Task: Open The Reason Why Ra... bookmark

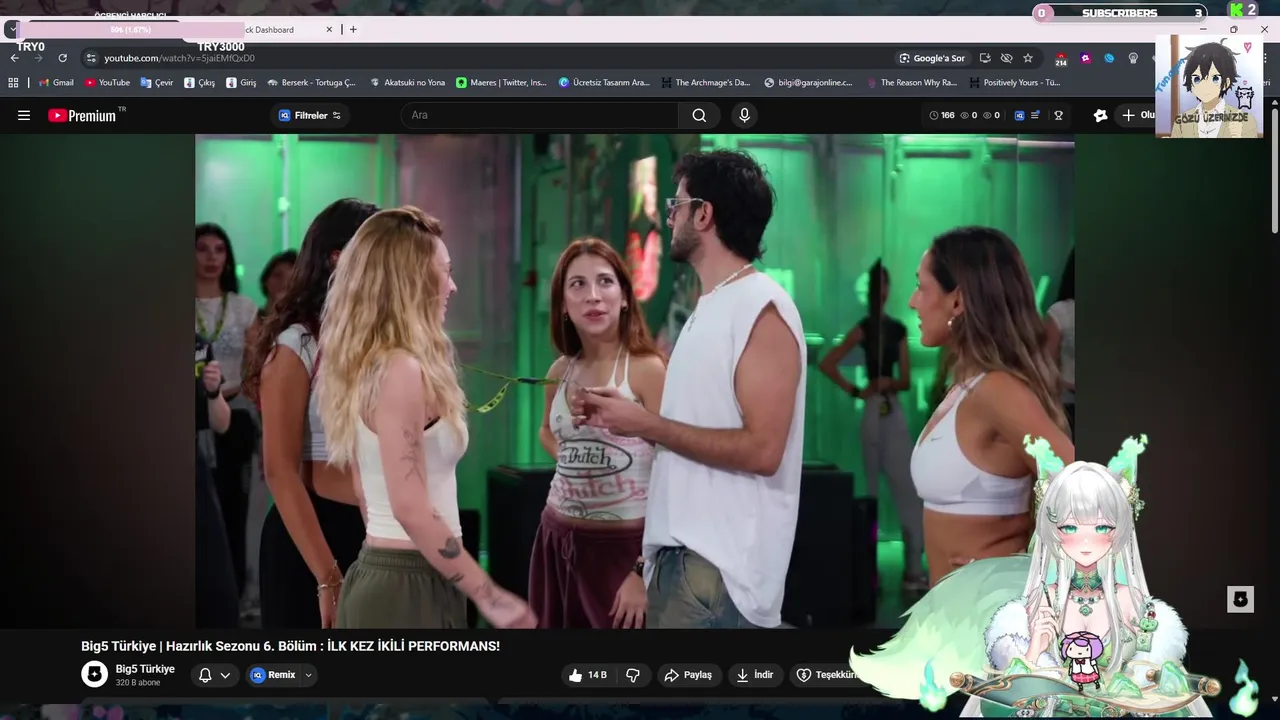Action: [911, 83]
